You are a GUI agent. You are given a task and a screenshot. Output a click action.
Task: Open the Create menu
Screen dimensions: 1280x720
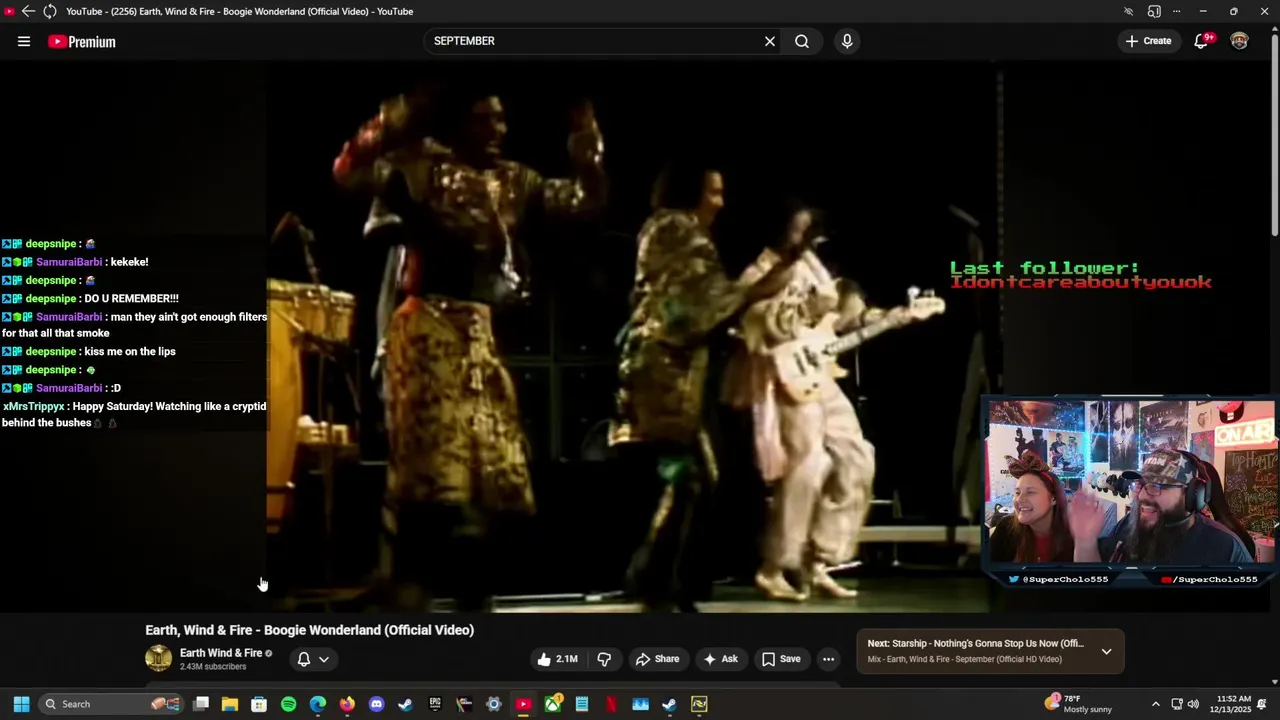[x=1148, y=41]
